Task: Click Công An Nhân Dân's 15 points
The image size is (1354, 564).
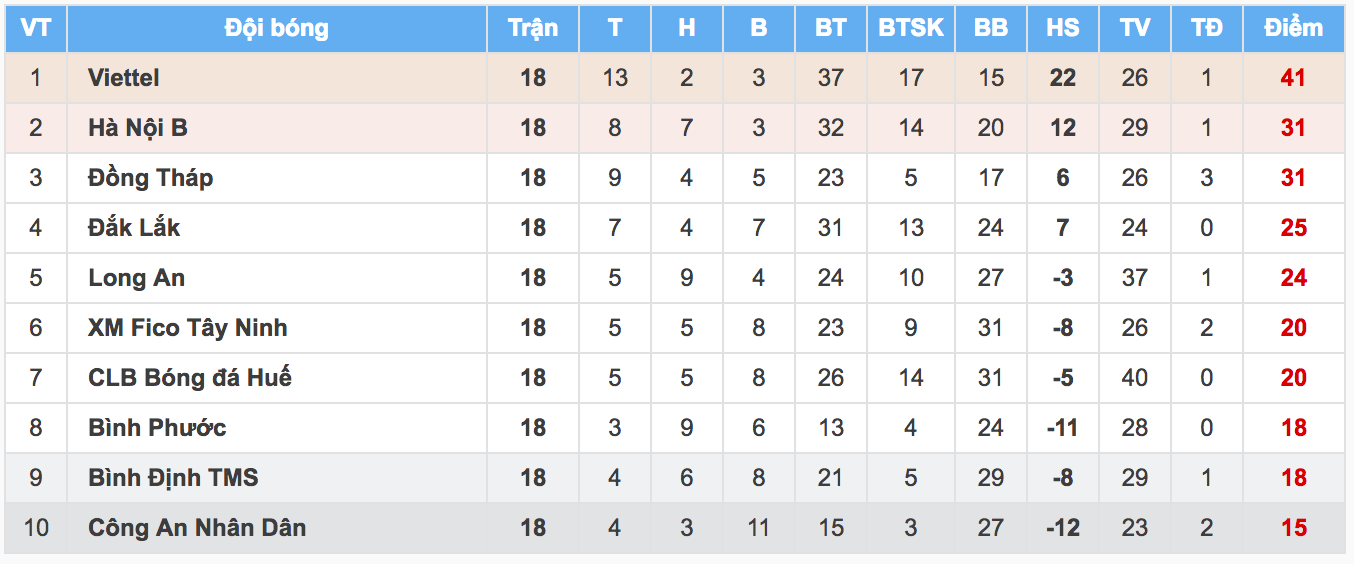Action: 1294,528
